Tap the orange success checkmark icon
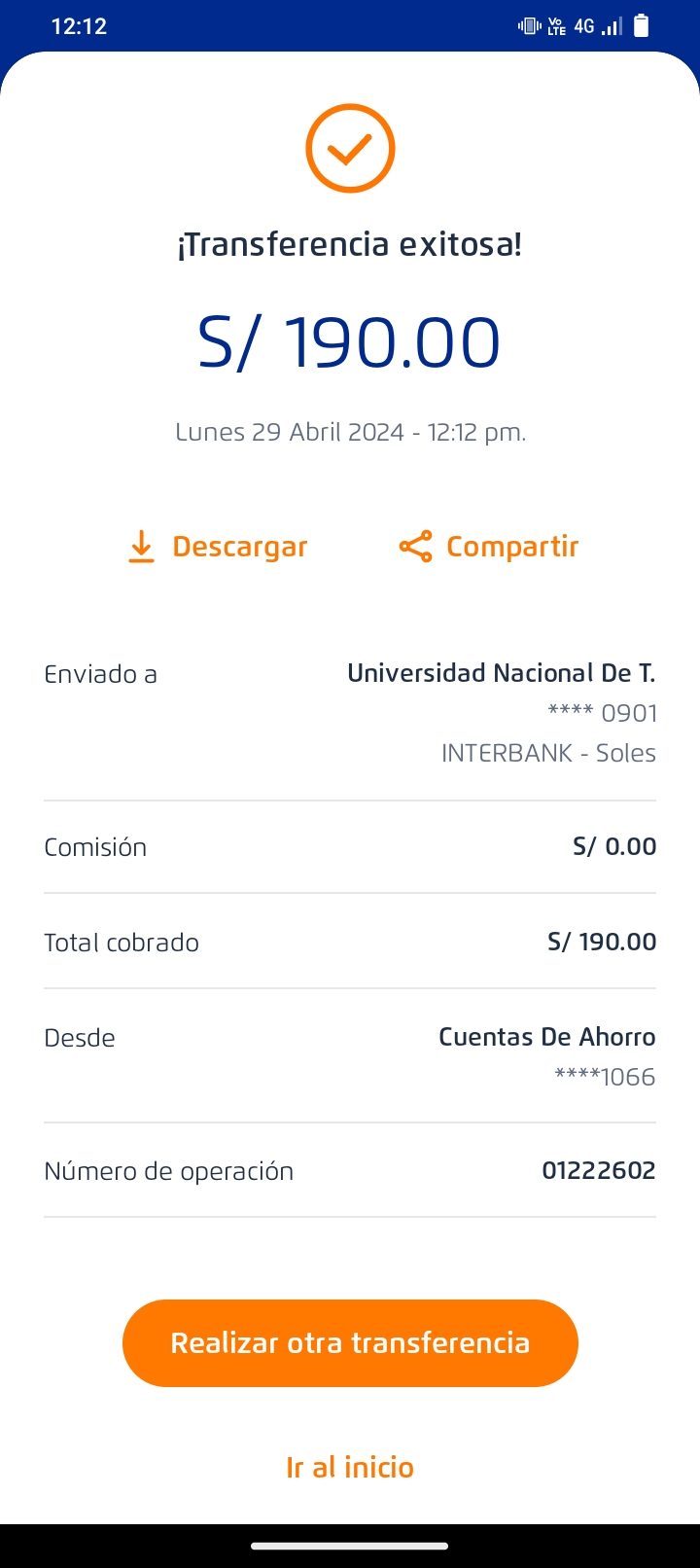This screenshot has width=700, height=1568. pyautogui.click(x=350, y=149)
